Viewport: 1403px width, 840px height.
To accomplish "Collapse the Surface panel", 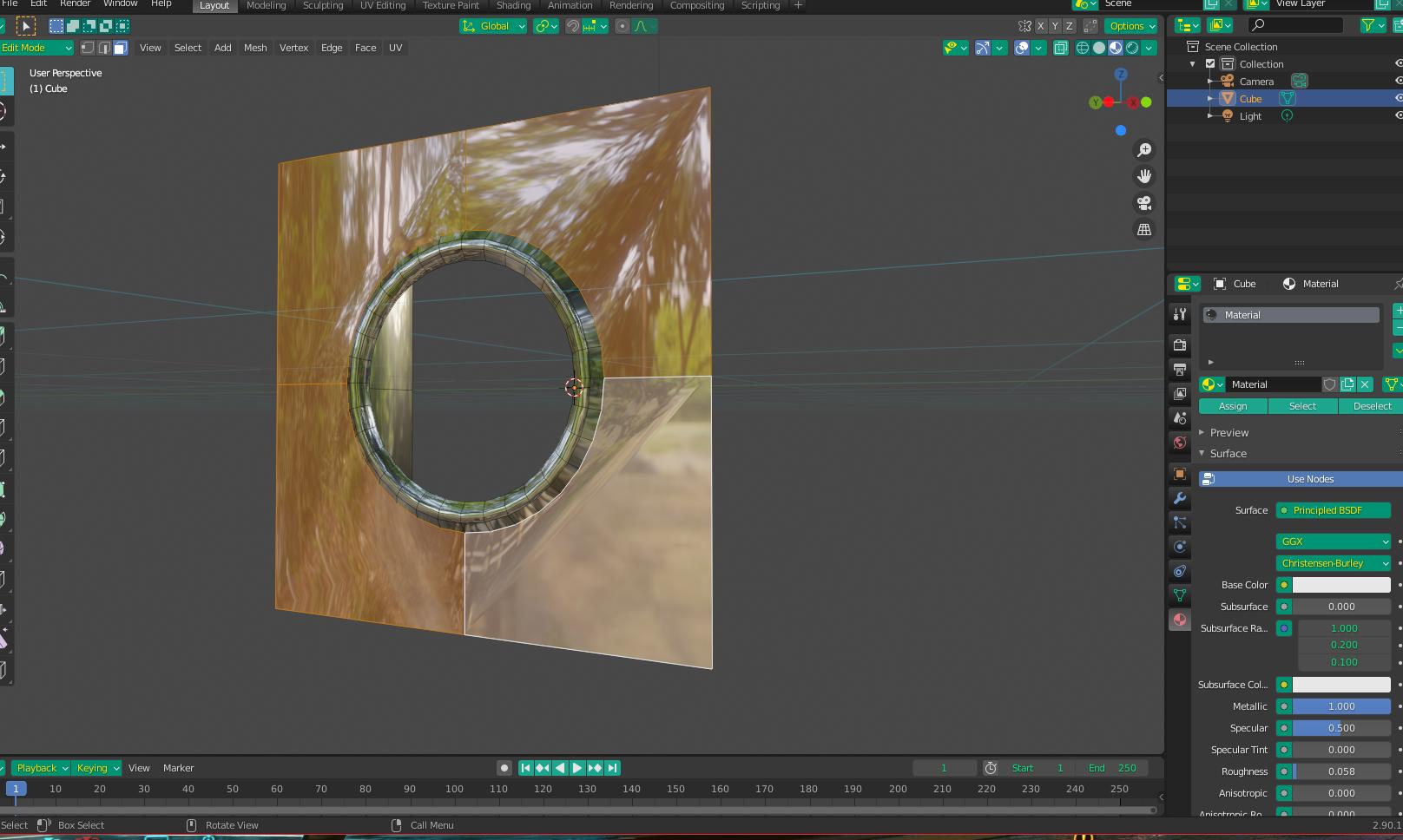I will pyautogui.click(x=1228, y=453).
